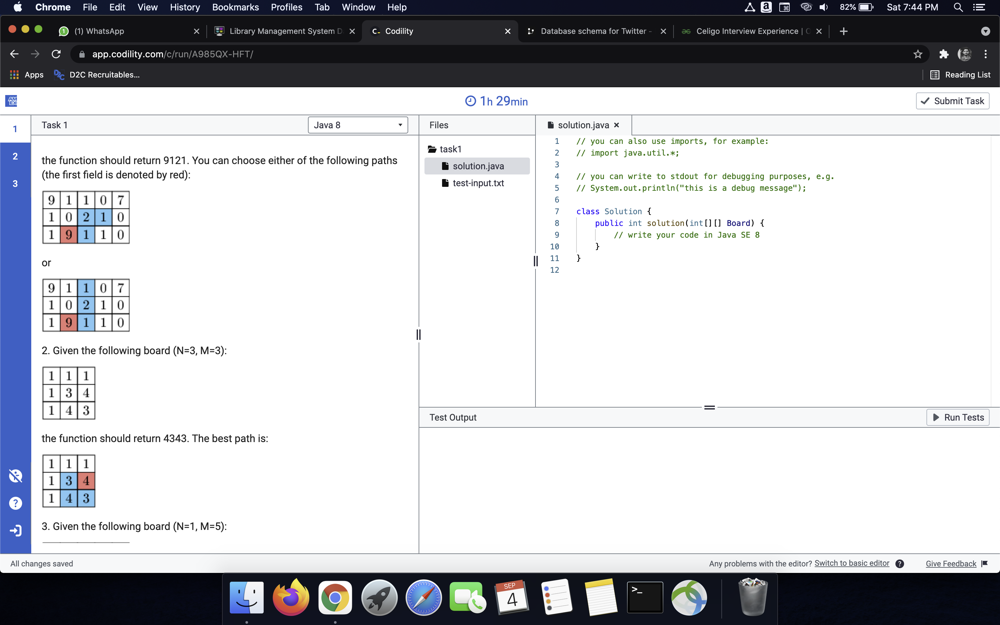Click the splitter handle above Test Output
This screenshot has height=625, width=1000.
pos(709,407)
